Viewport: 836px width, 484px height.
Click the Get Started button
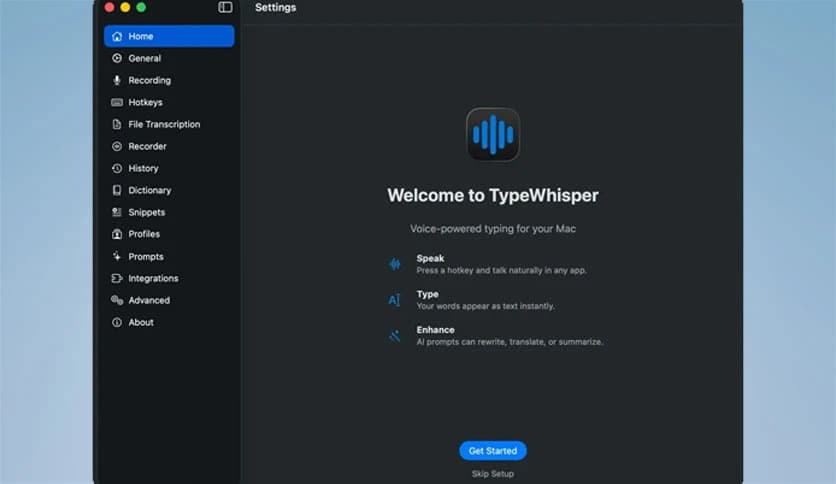click(493, 451)
